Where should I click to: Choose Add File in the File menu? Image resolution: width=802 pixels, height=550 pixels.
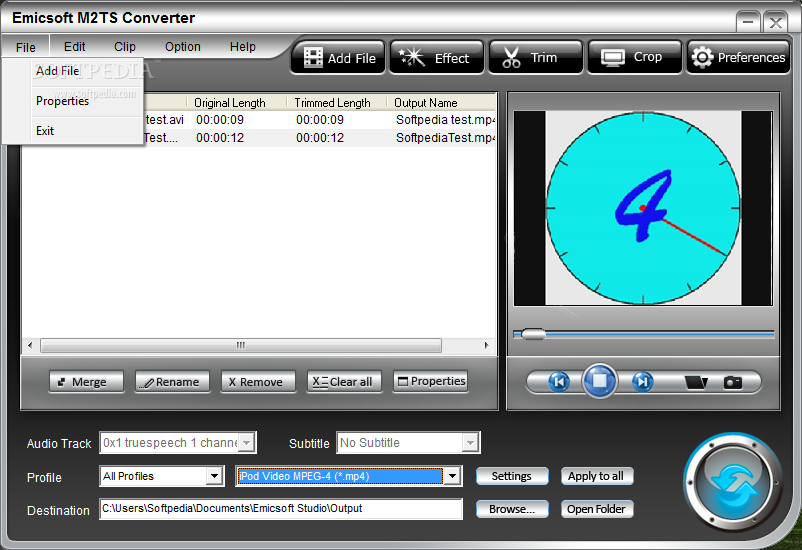73,71
